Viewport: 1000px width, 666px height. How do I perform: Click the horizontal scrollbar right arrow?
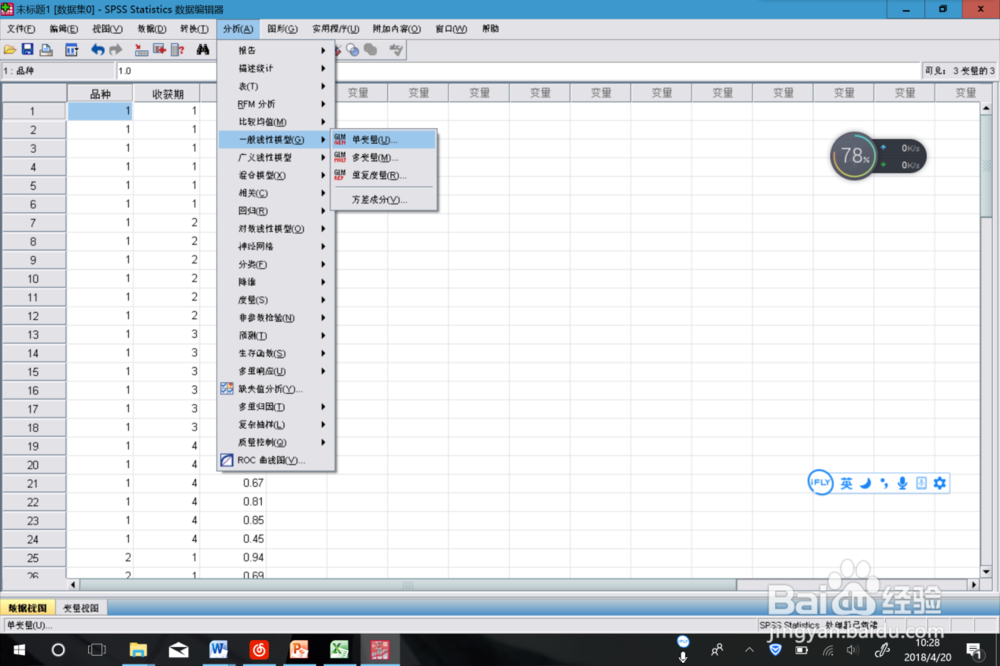tap(973, 584)
